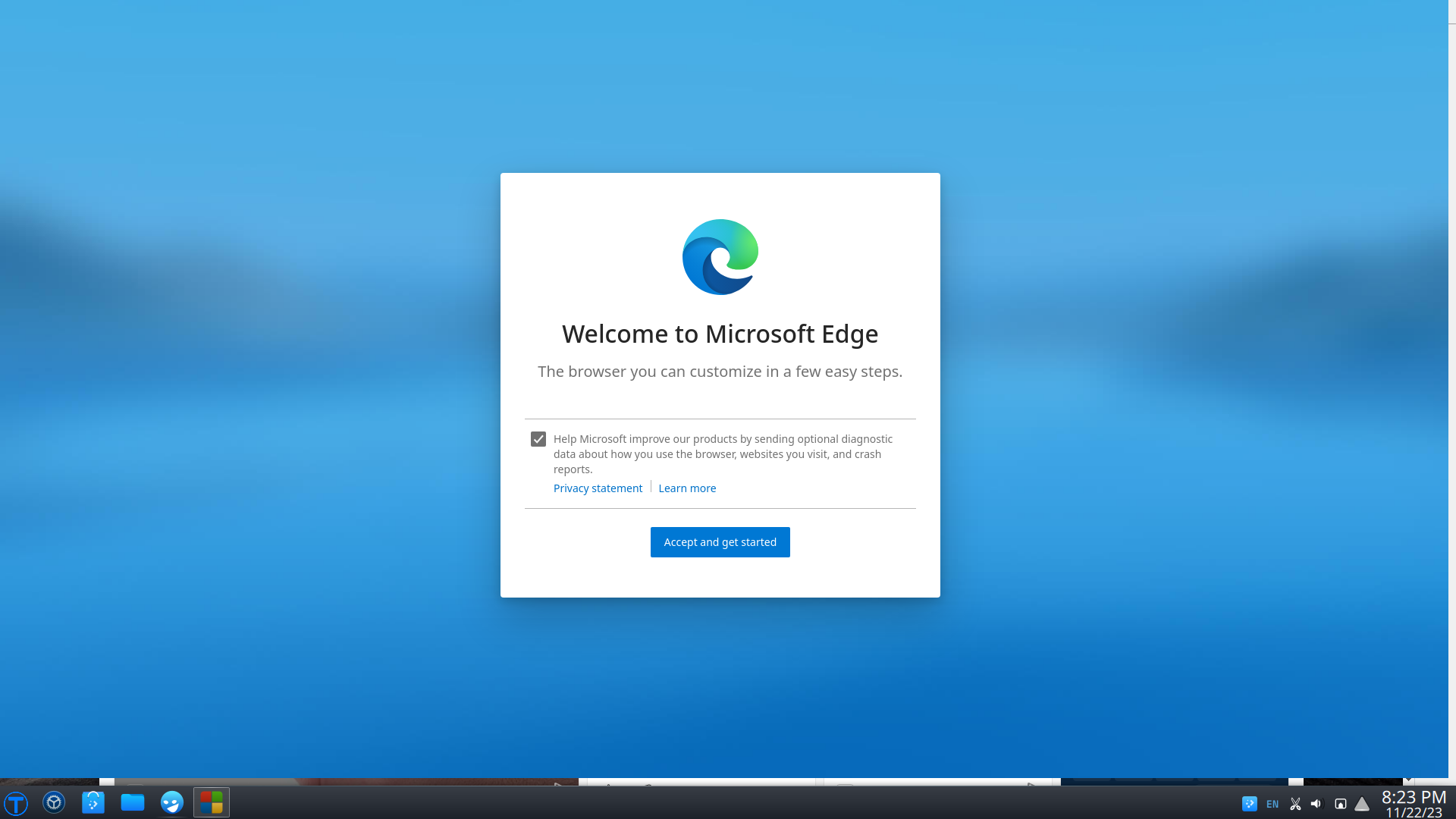Open the clock showing 8:23 PM
1456x819 pixels.
pyautogui.click(x=1414, y=804)
